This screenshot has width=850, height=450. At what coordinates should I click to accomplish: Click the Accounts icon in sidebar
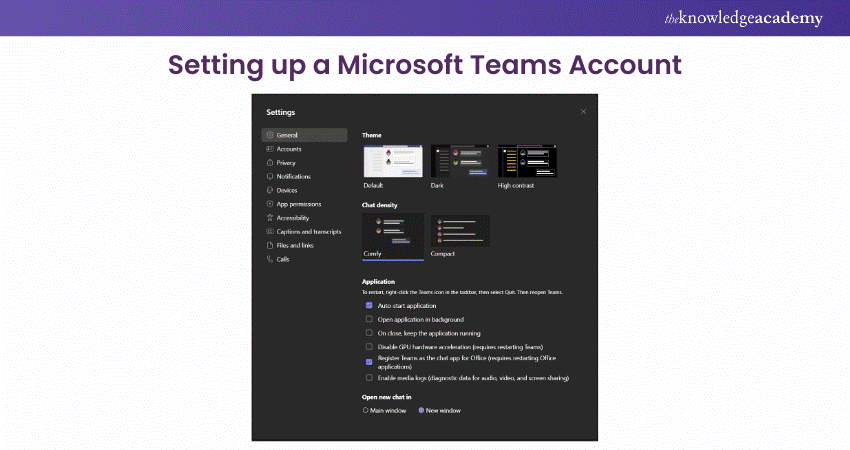pyautogui.click(x=269, y=149)
